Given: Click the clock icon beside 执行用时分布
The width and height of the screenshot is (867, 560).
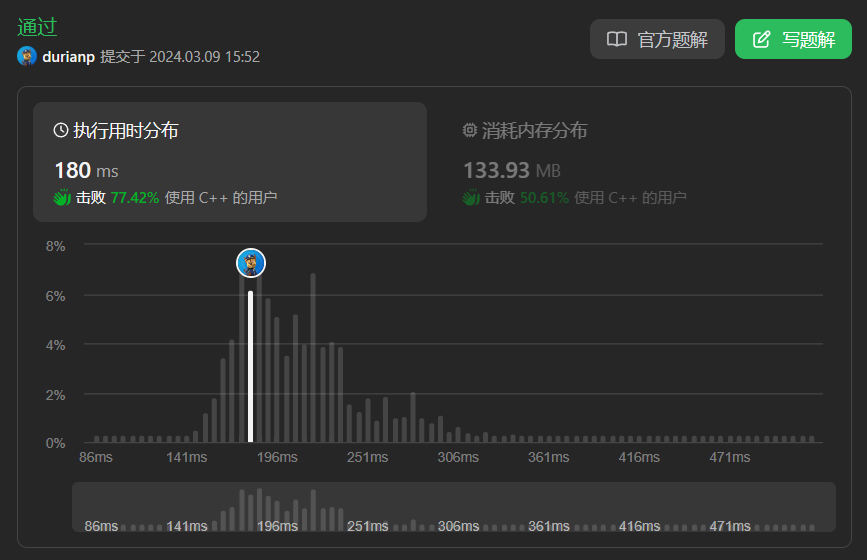Looking at the screenshot, I should (x=60, y=130).
